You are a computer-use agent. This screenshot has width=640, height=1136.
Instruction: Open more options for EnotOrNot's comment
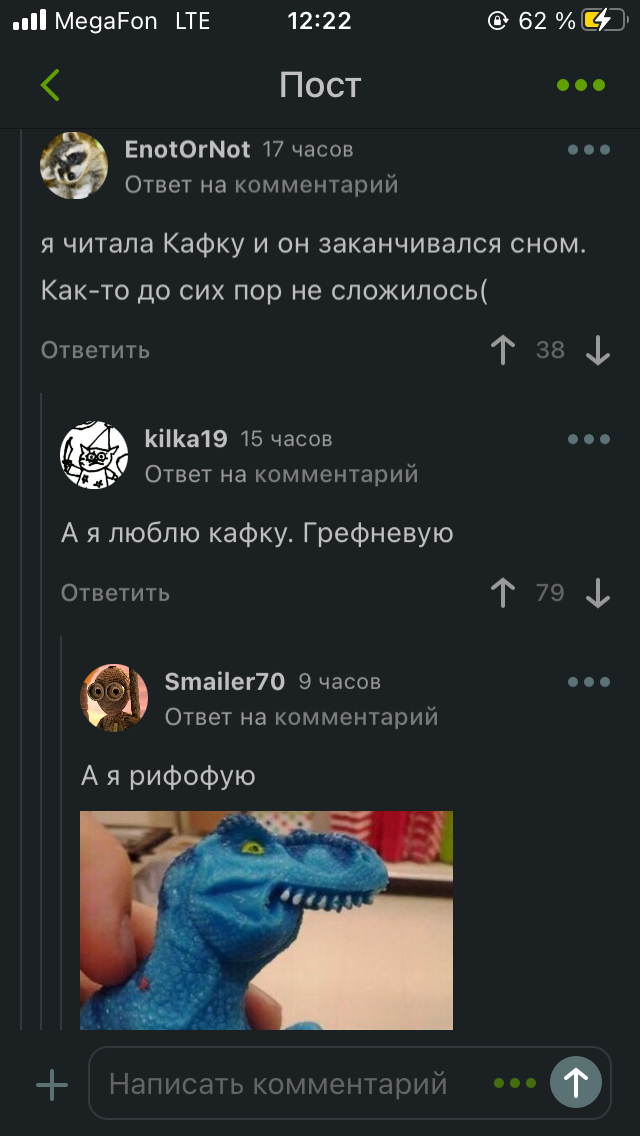pos(589,150)
